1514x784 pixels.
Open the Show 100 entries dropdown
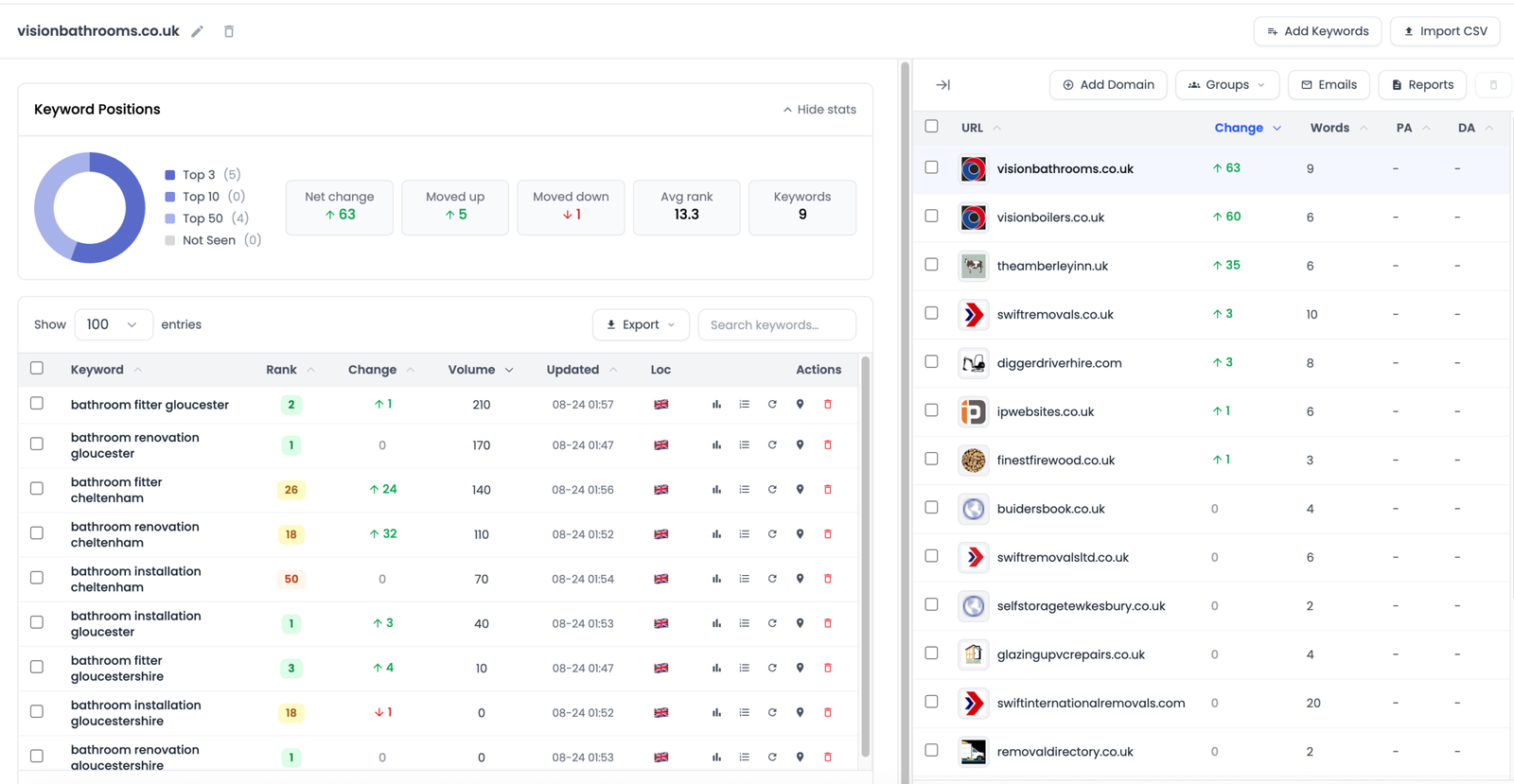pos(112,324)
